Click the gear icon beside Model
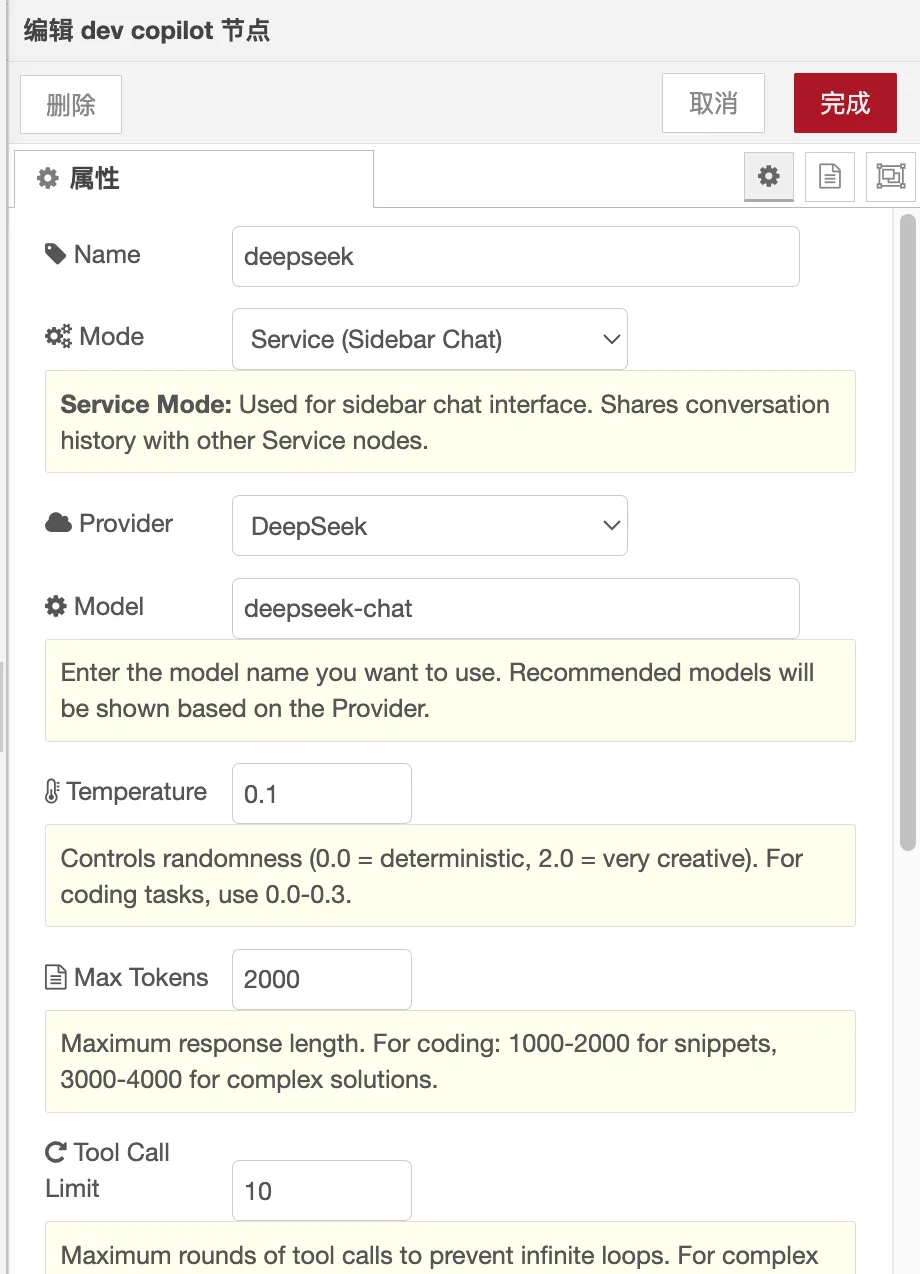The image size is (920, 1274). tap(56, 606)
